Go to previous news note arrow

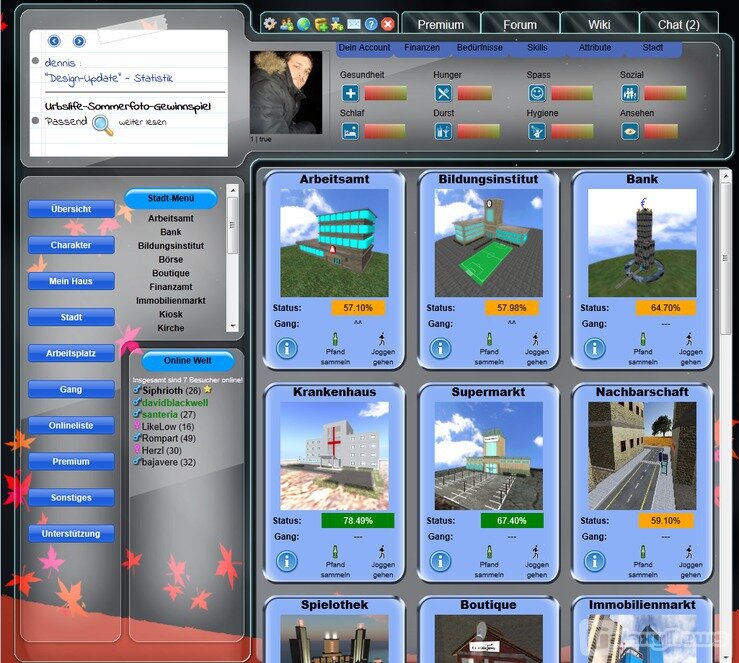point(54,41)
